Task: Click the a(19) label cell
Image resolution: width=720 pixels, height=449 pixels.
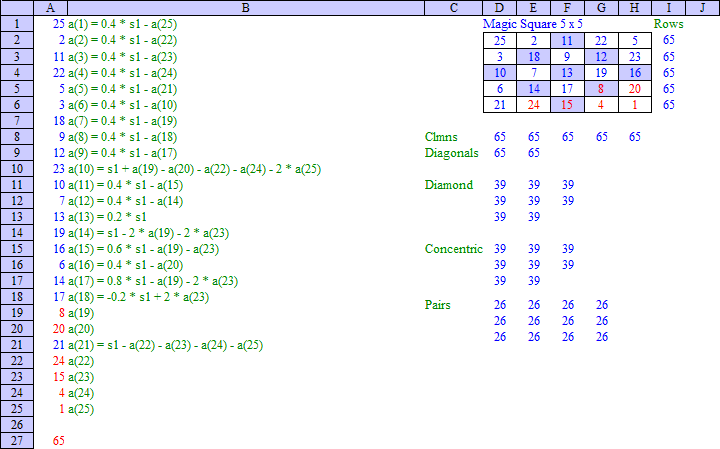Action: (81, 313)
